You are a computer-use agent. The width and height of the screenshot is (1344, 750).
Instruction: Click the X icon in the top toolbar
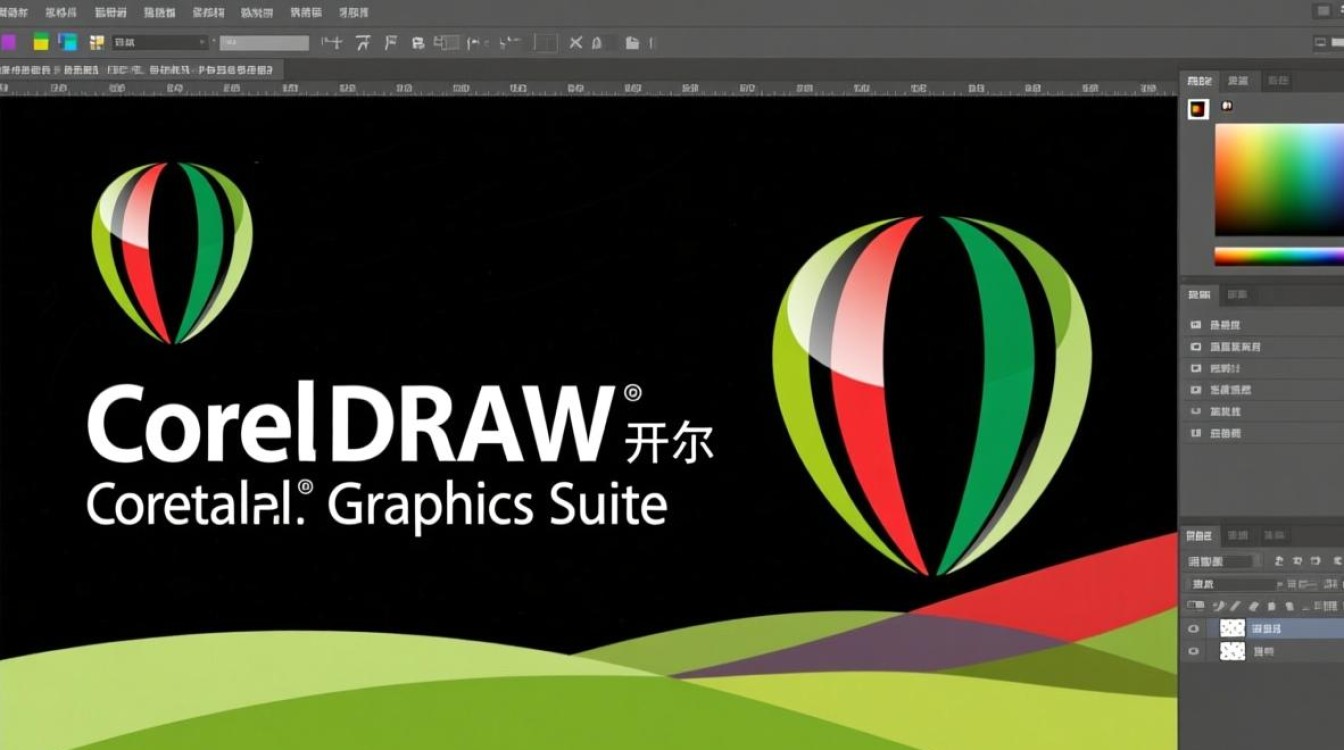[x=575, y=42]
